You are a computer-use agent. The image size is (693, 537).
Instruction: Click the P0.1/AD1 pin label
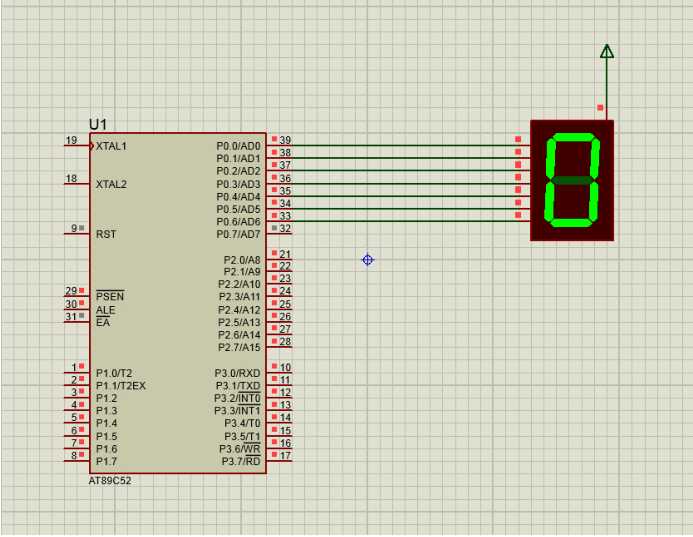coord(238,159)
